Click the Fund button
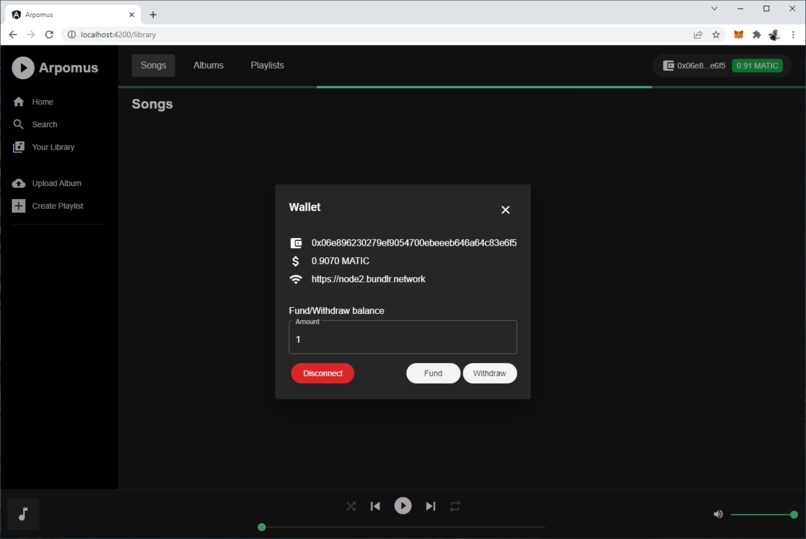This screenshot has height=539, width=806. [x=433, y=374]
